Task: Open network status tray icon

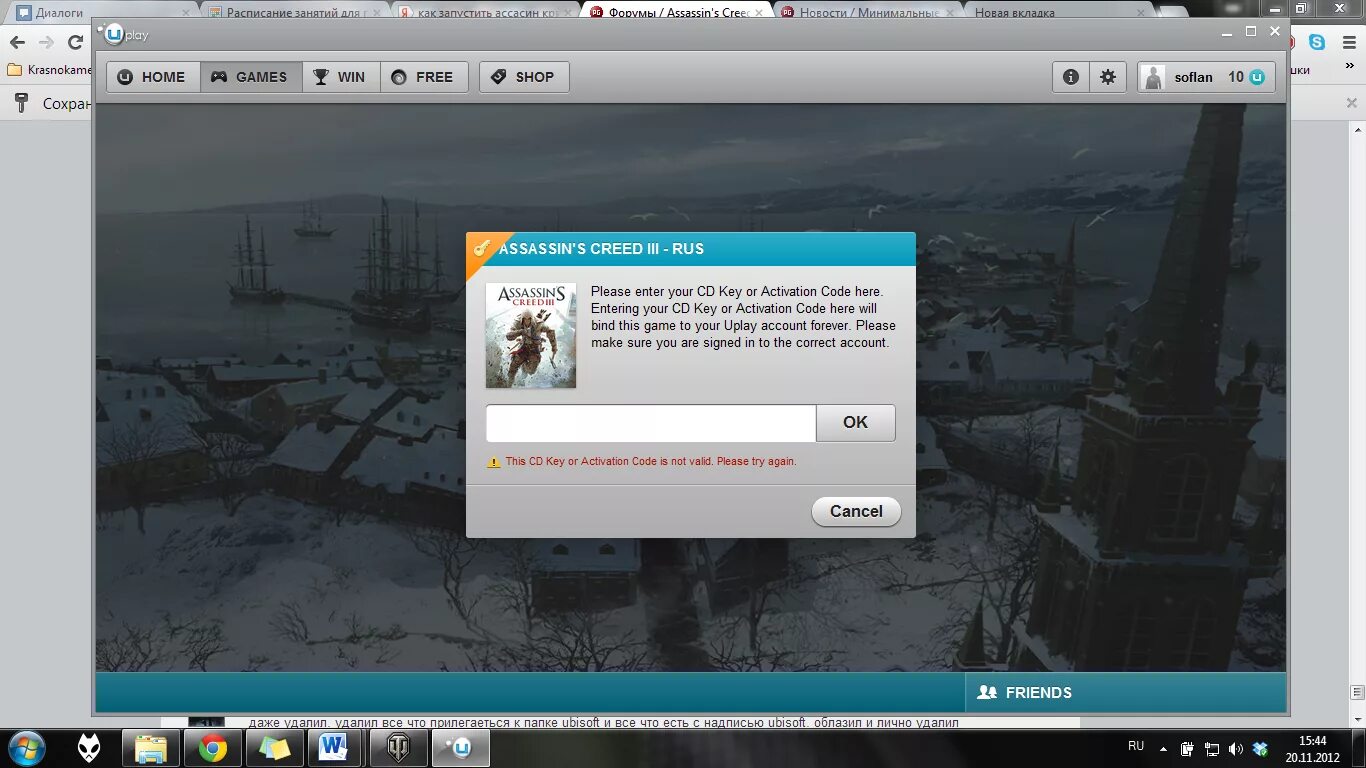Action: (x=1212, y=748)
